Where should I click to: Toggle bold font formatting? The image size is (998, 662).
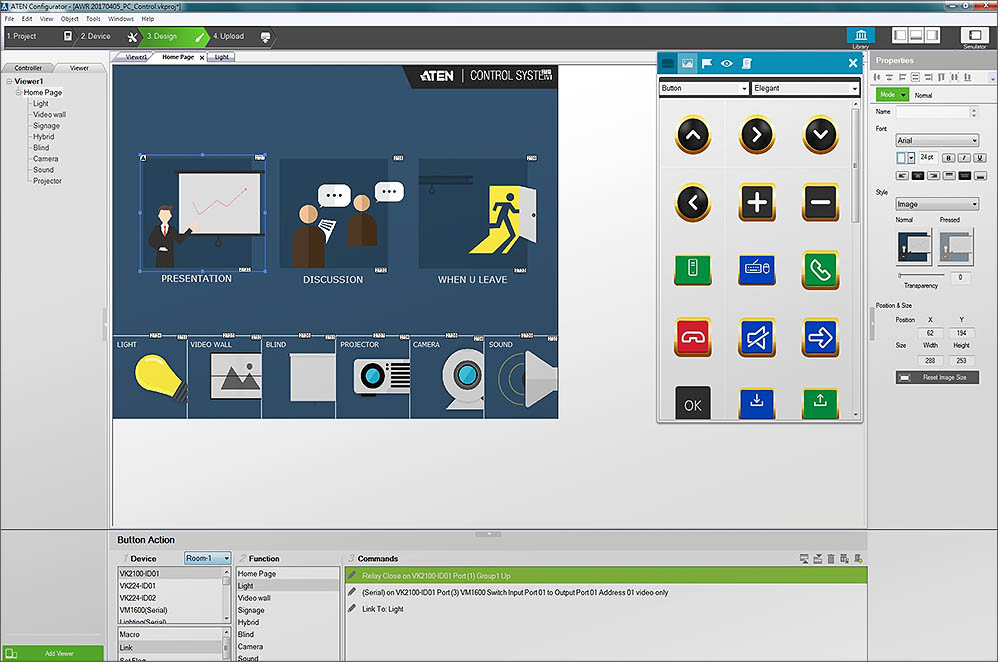(950, 158)
